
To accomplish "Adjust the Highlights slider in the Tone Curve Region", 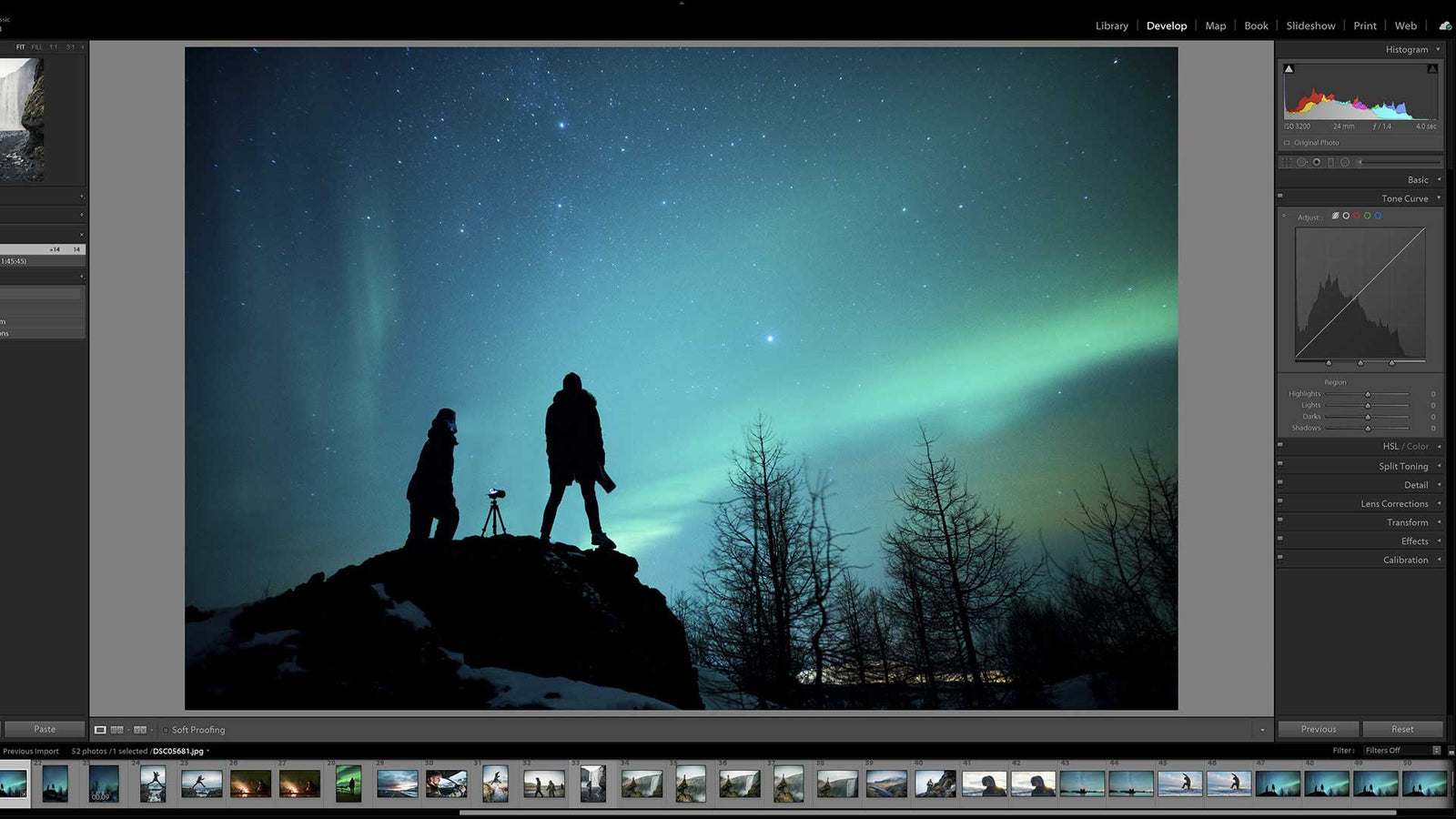I will point(1368,394).
